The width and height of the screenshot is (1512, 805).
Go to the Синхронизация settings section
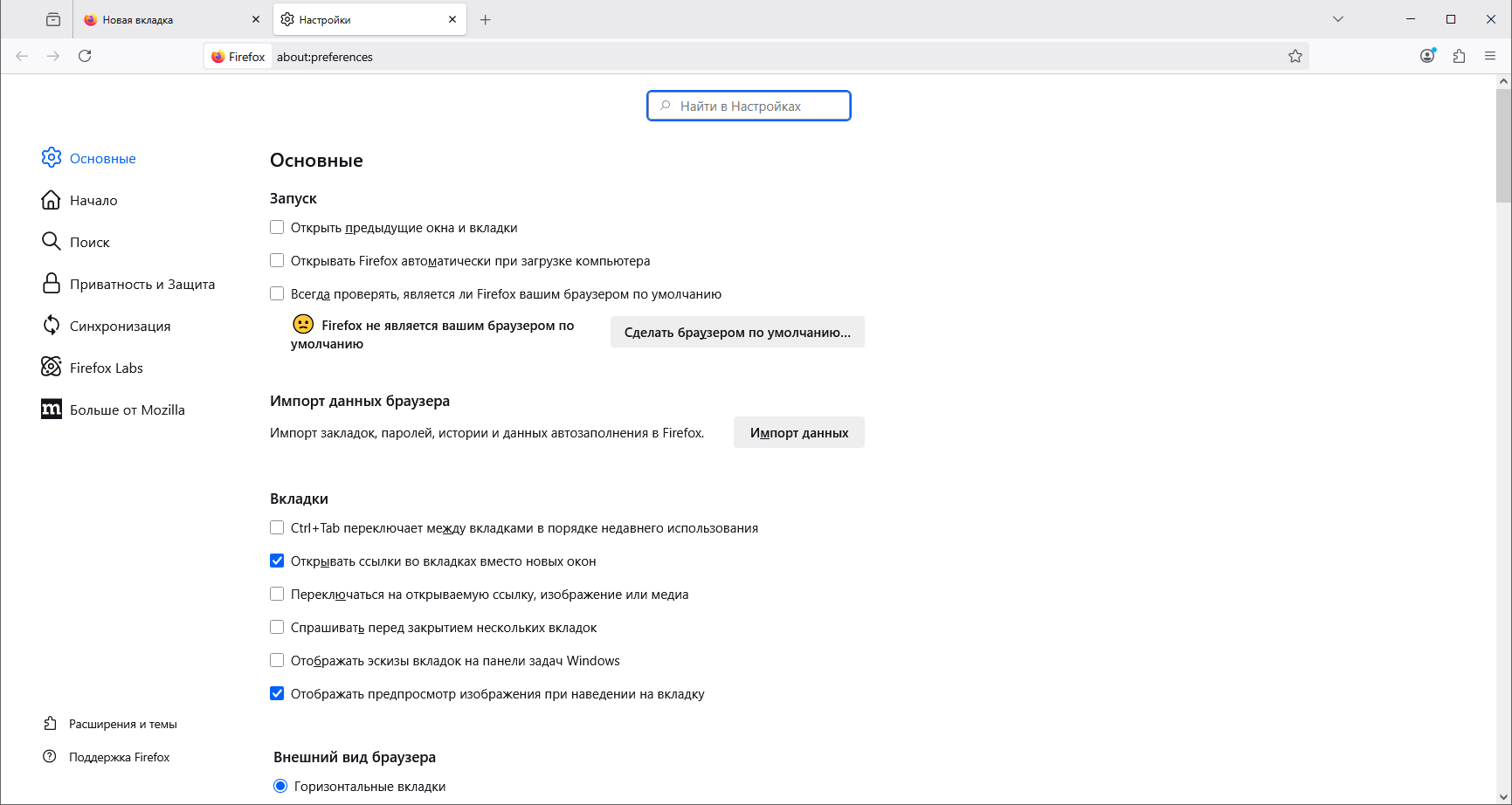[x=120, y=326]
